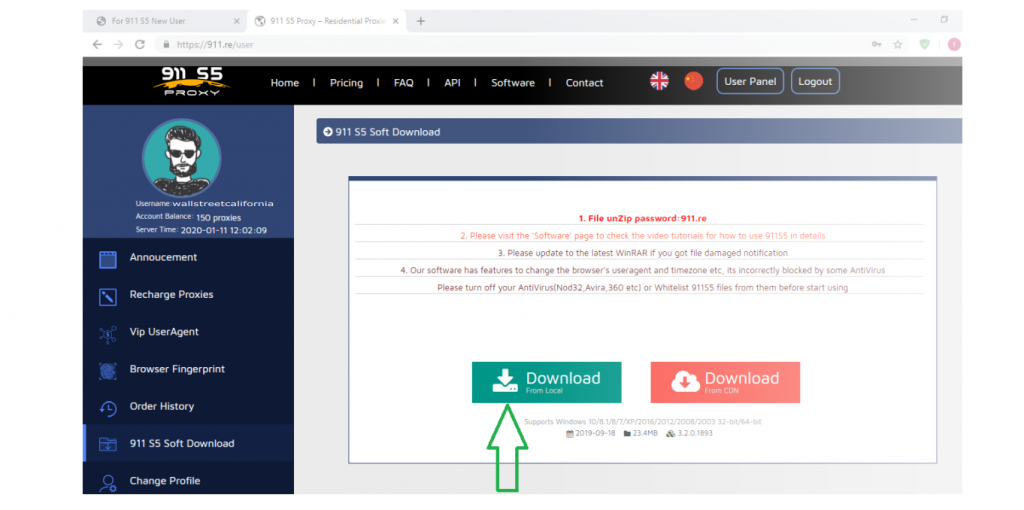Open the Home menu item
The image size is (1024, 510).
(285, 83)
